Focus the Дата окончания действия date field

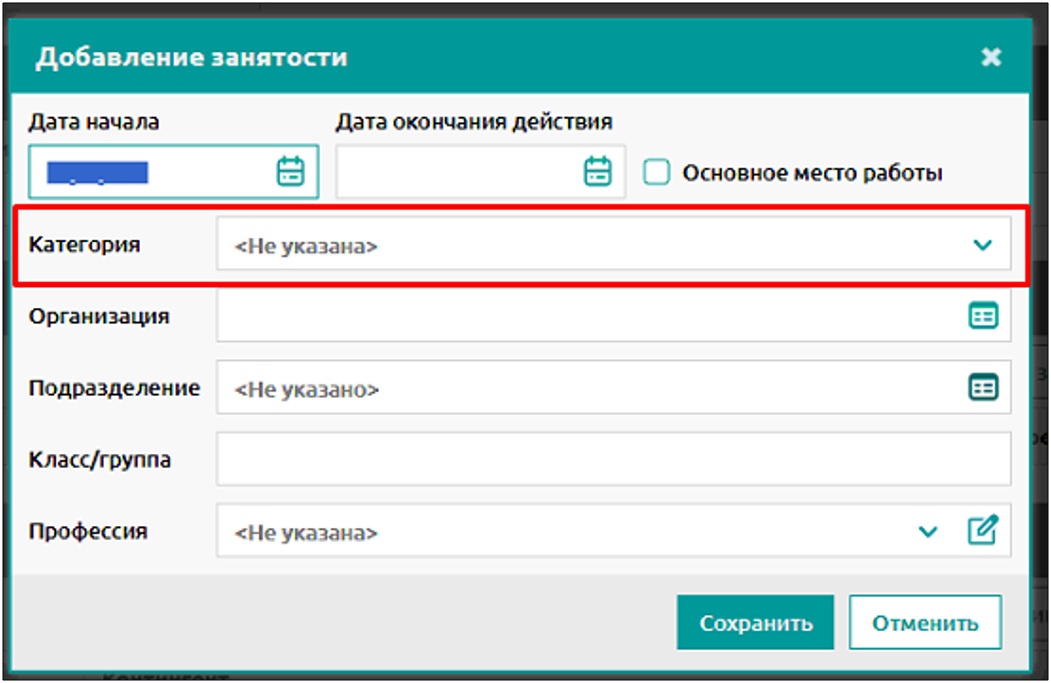pyautogui.click(x=455, y=172)
